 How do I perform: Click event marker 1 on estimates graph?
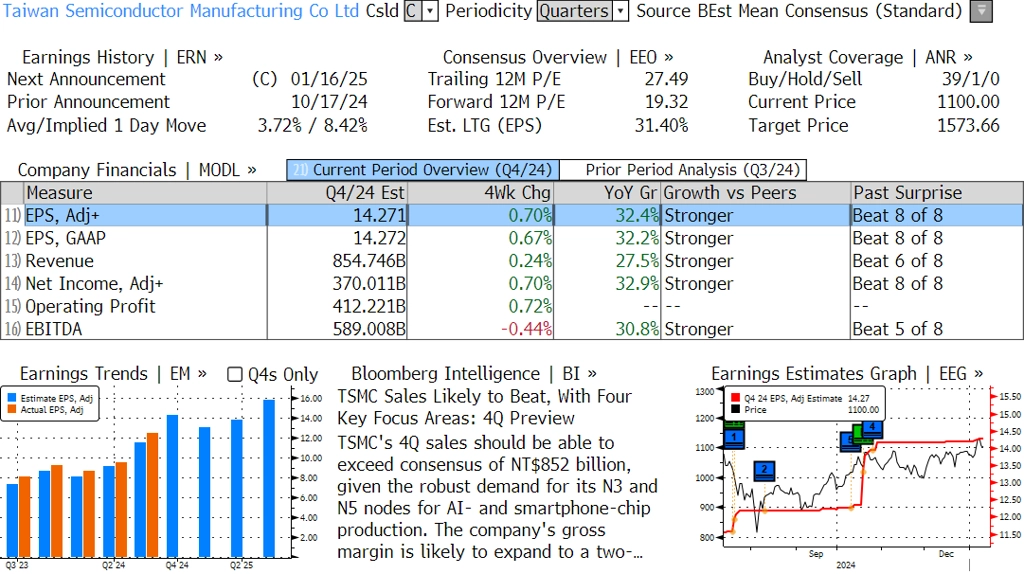[x=734, y=438]
